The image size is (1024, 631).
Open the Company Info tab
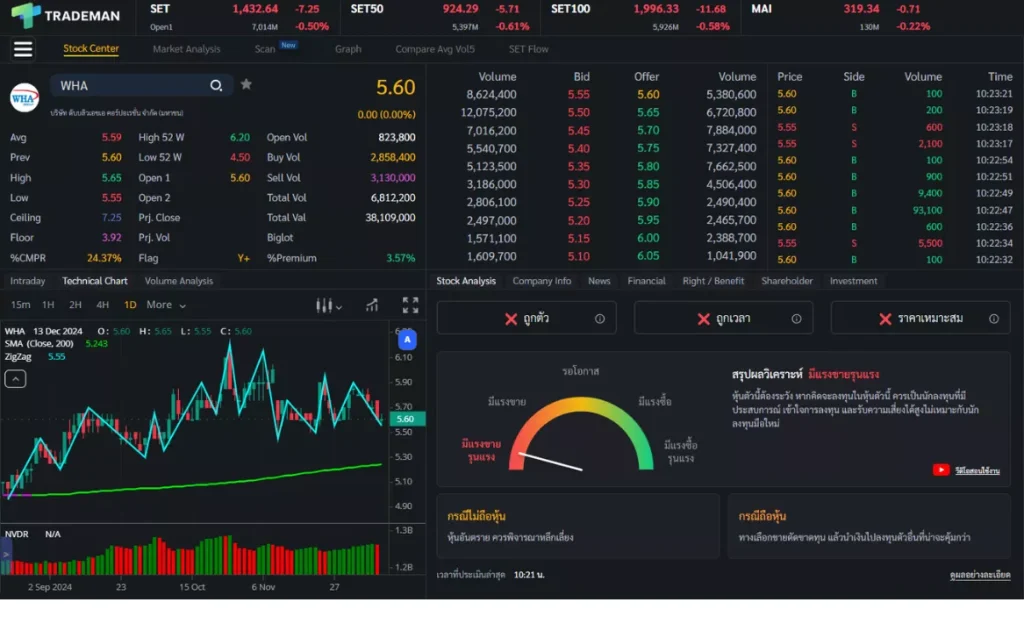click(541, 281)
